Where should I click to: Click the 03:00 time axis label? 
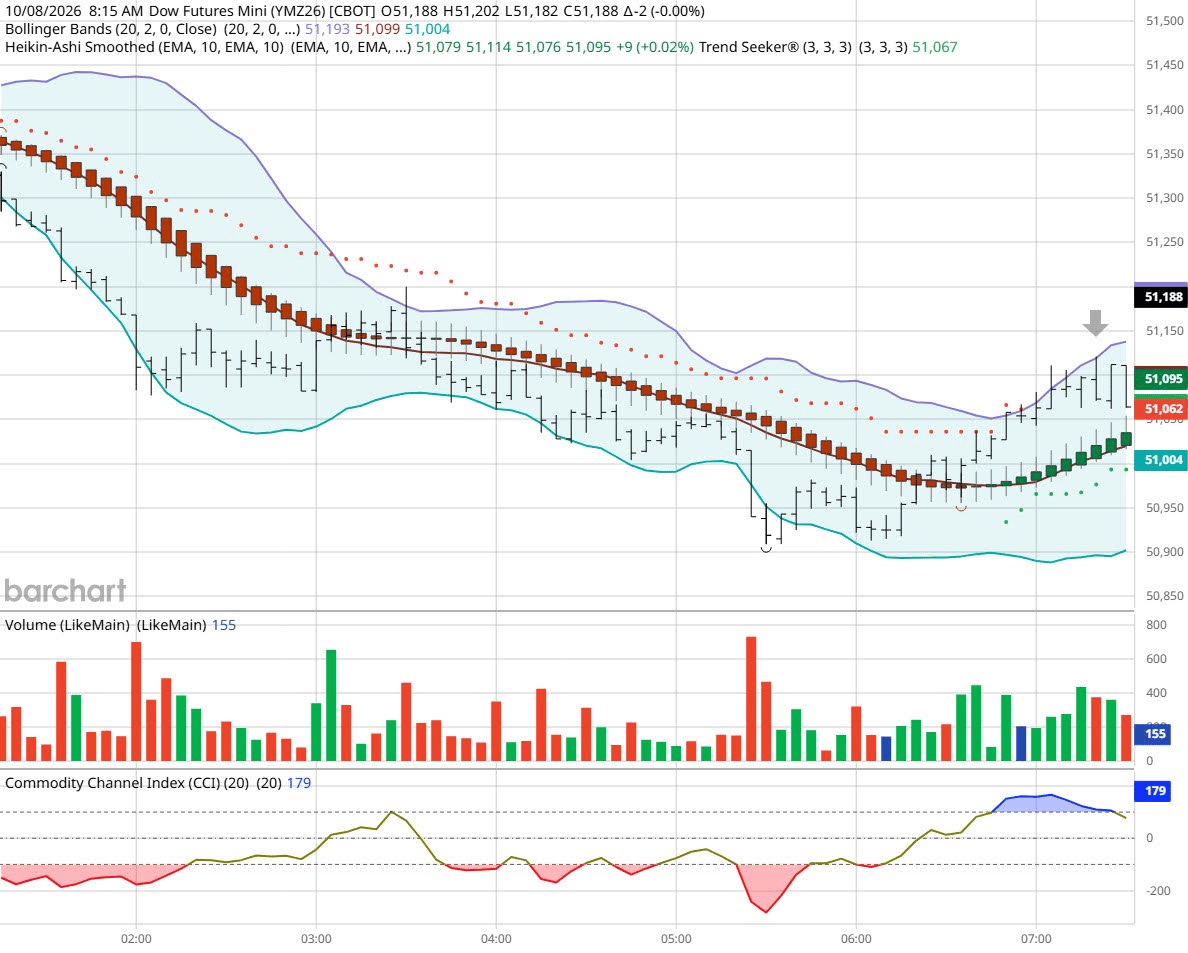(316, 939)
